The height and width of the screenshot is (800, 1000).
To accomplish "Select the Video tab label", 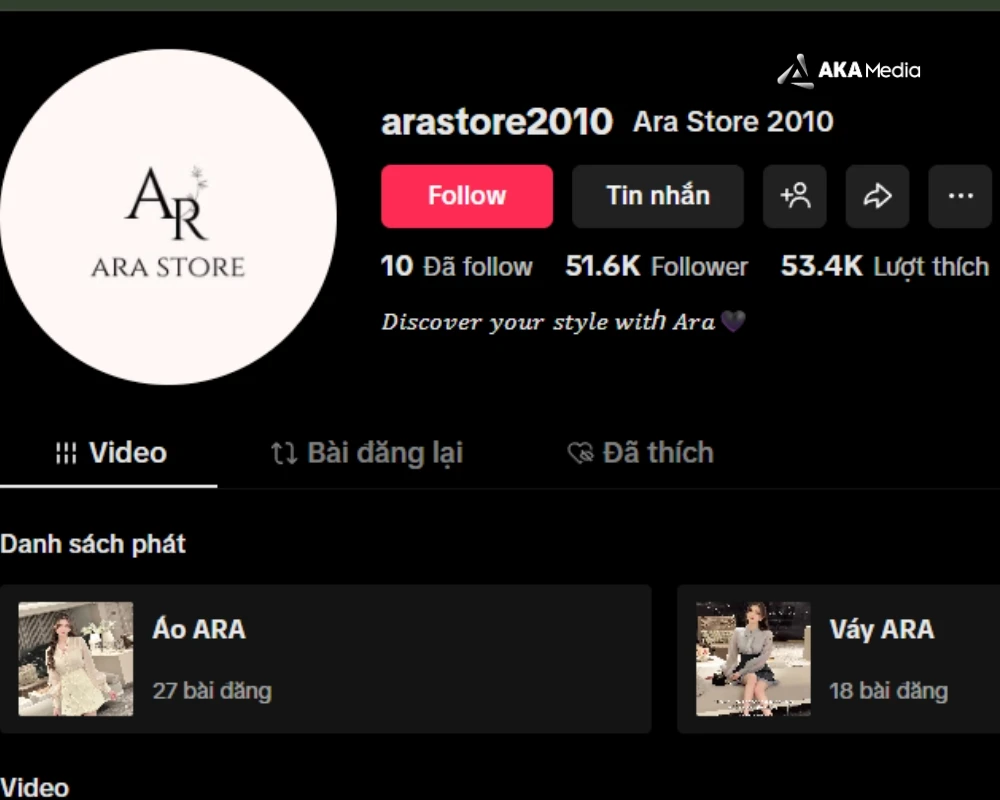I will (x=128, y=453).
